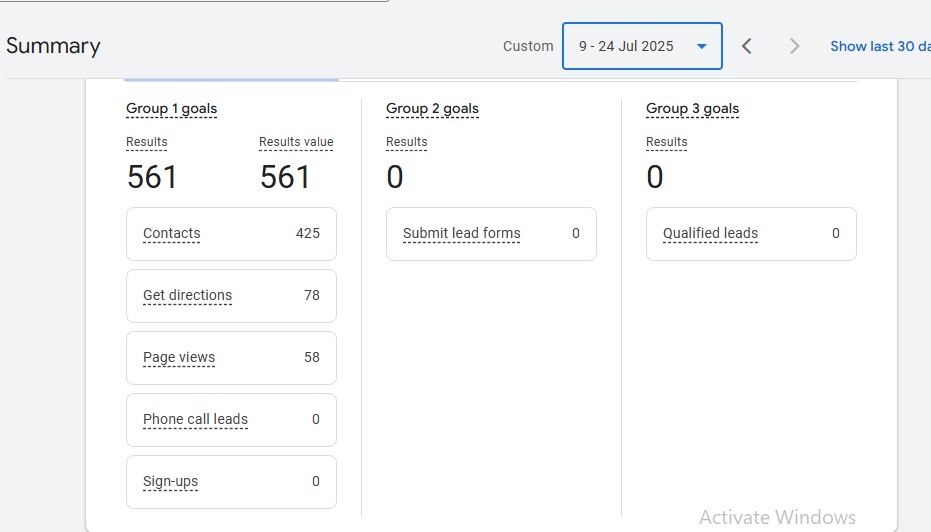Open the date range dropdown
Image resolution: width=931 pixels, height=532 pixels.
click(x=642, y=46)
